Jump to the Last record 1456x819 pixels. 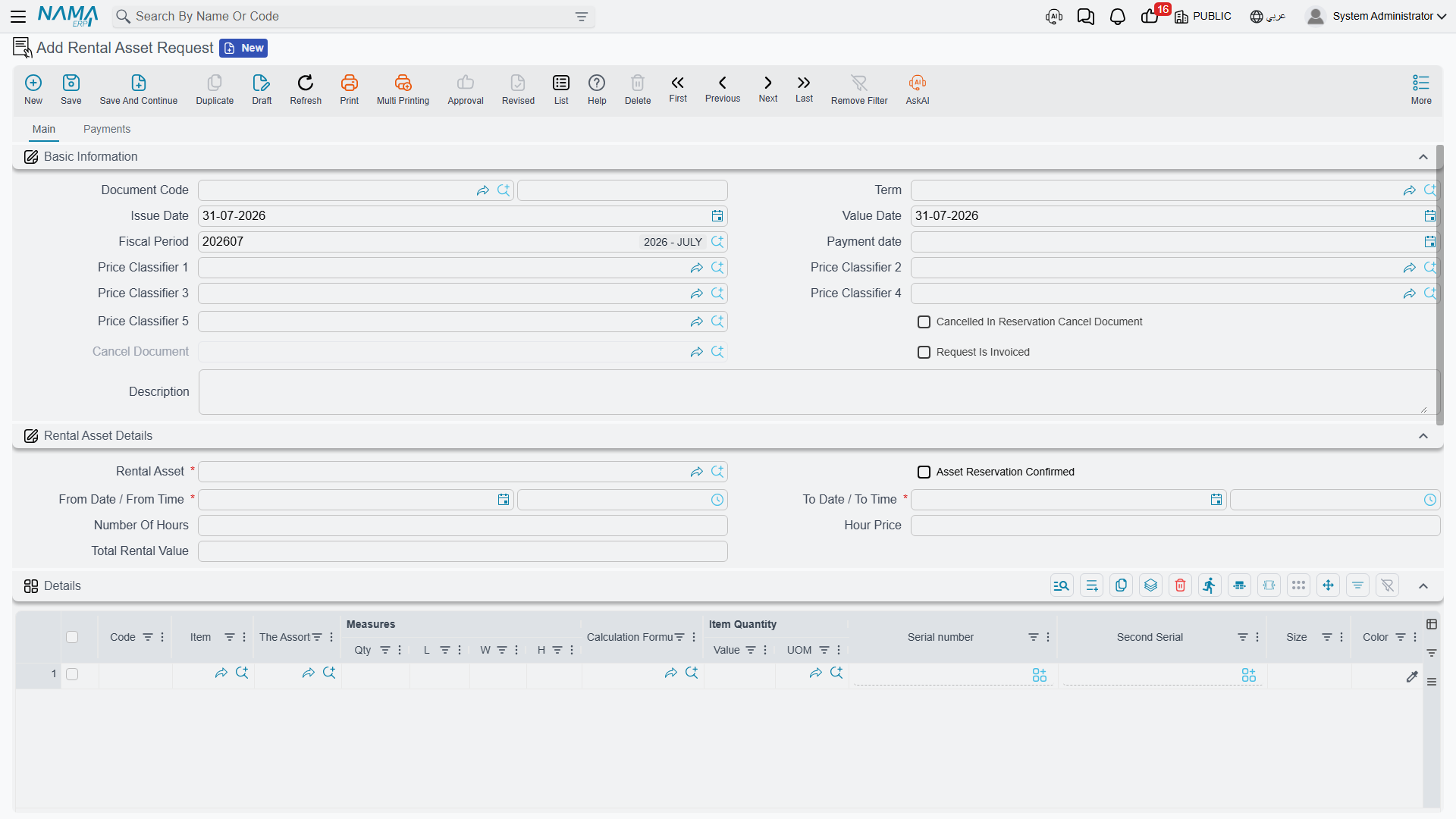coord(804,89)
